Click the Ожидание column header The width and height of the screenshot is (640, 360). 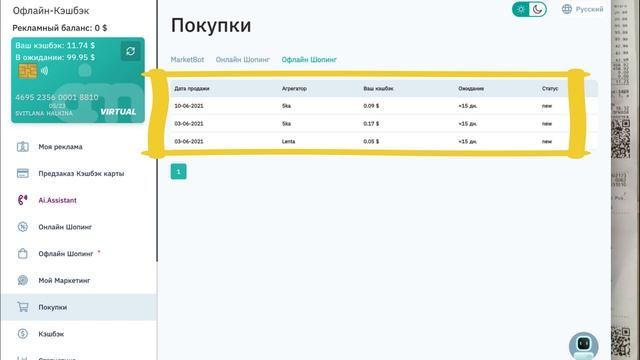(471, 89)
